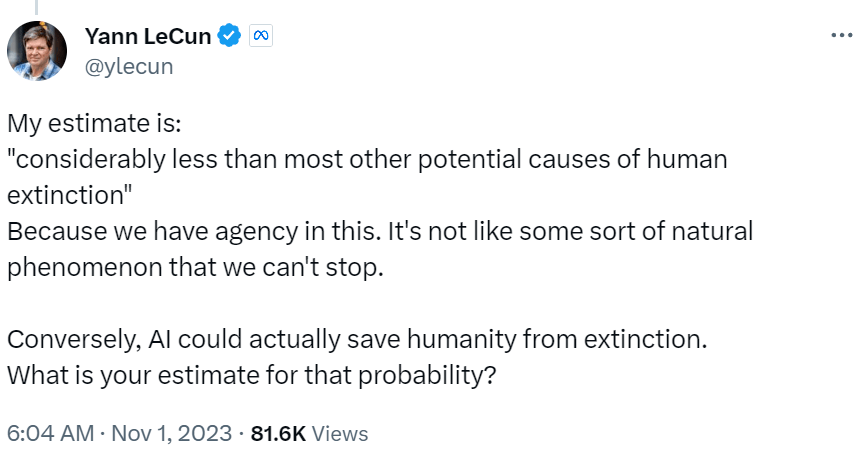Image resolution: width=861 pixels, height=453 pixels.
Task: Click the blue verified checkmark badge
Action: click(x=231, y=37)
